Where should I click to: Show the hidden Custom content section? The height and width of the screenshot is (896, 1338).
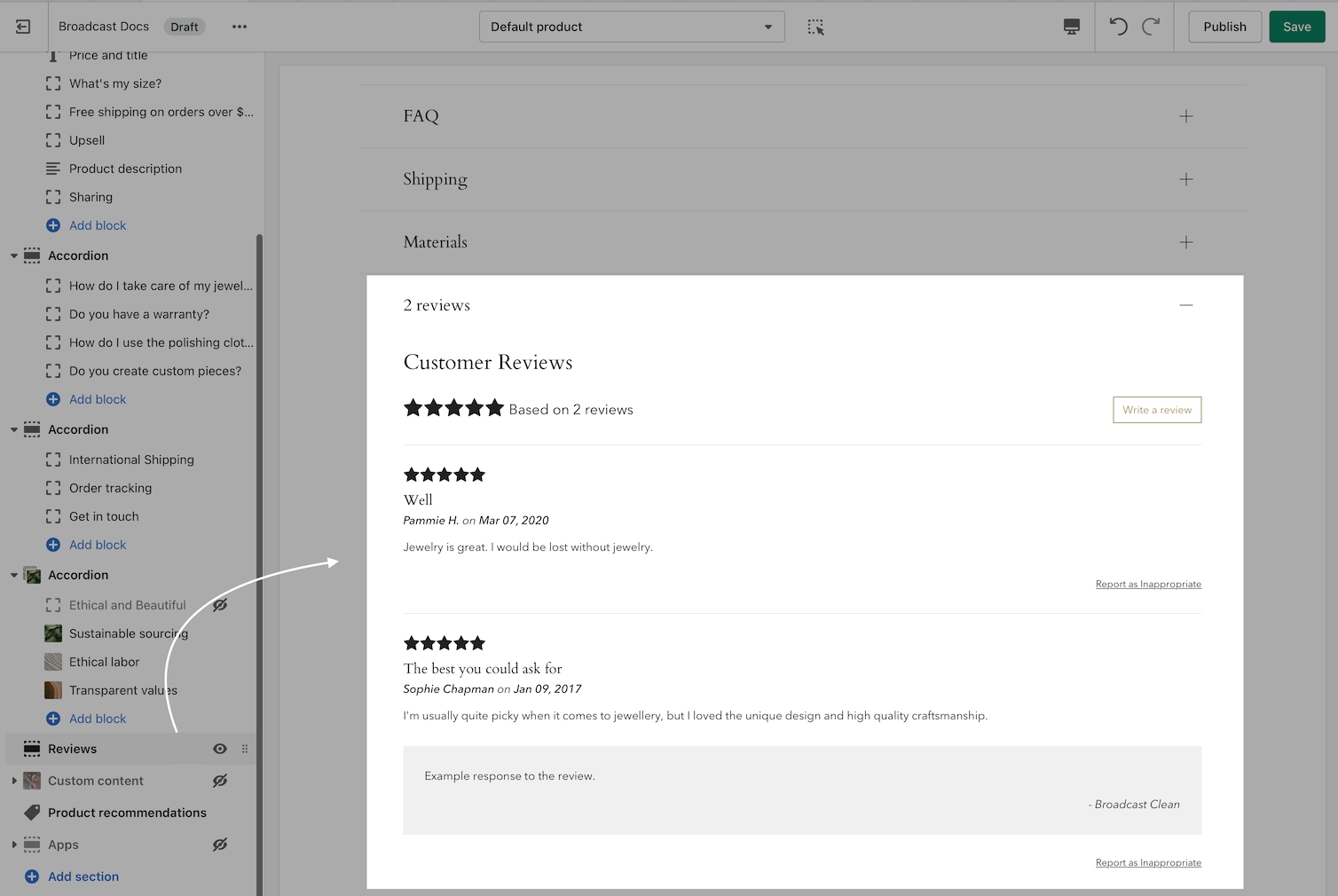coord(220,781)
